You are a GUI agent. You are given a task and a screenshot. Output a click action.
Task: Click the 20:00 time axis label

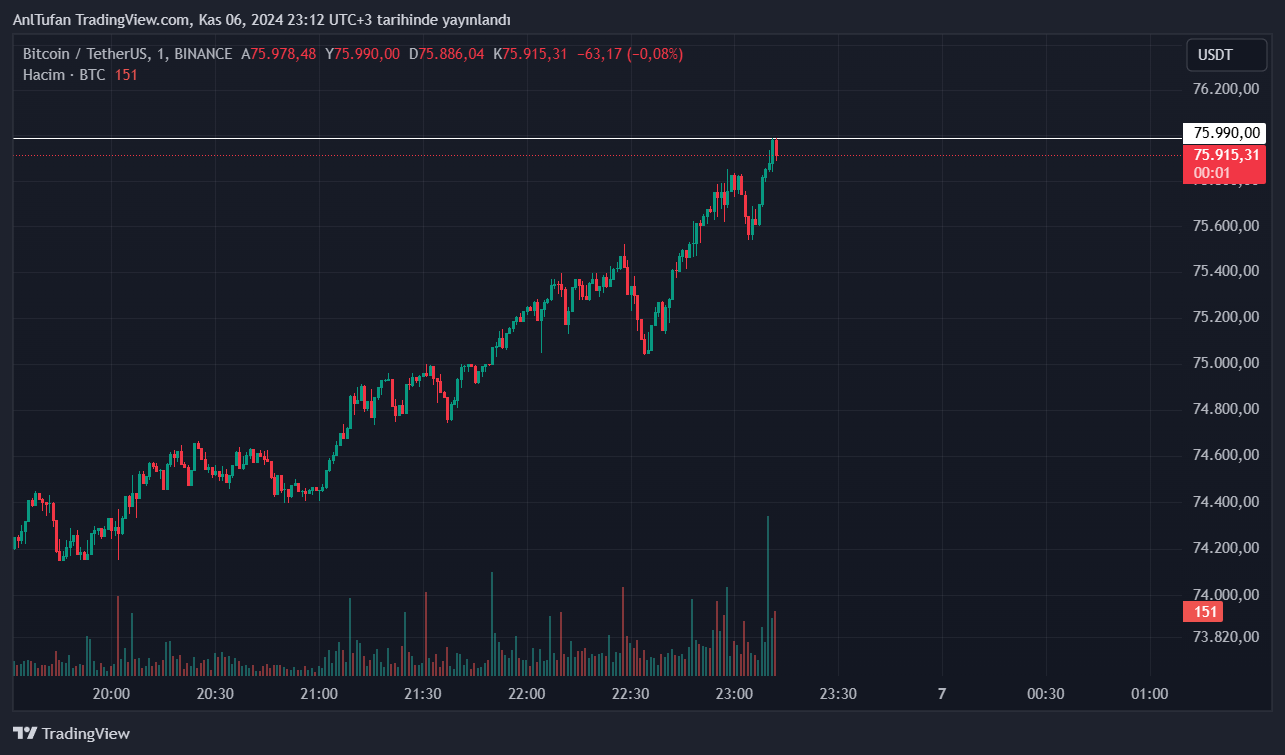point(111,694)
